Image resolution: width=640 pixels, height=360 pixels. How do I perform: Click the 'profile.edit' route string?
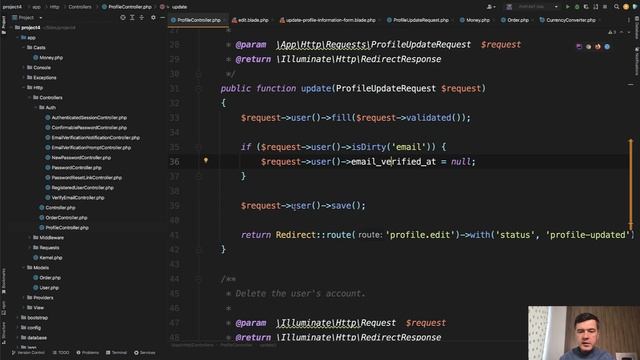(x=420, y=235)
